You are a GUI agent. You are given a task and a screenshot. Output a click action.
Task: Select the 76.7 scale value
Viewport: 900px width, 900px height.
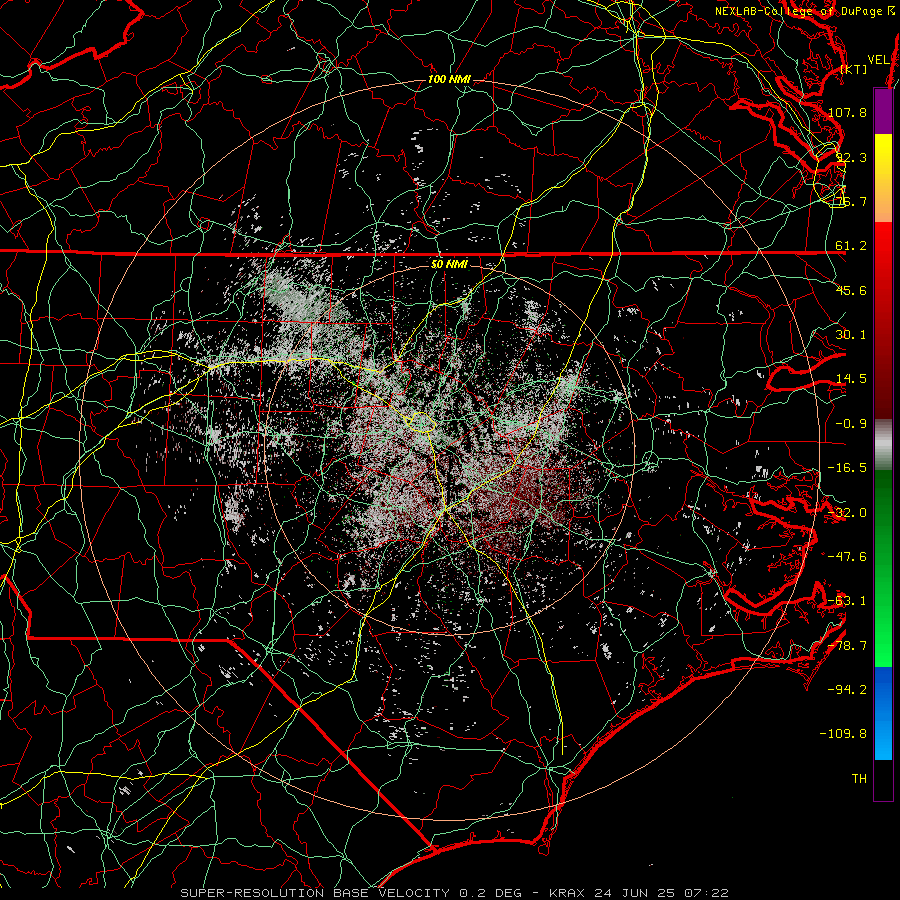tap(851, 201)
